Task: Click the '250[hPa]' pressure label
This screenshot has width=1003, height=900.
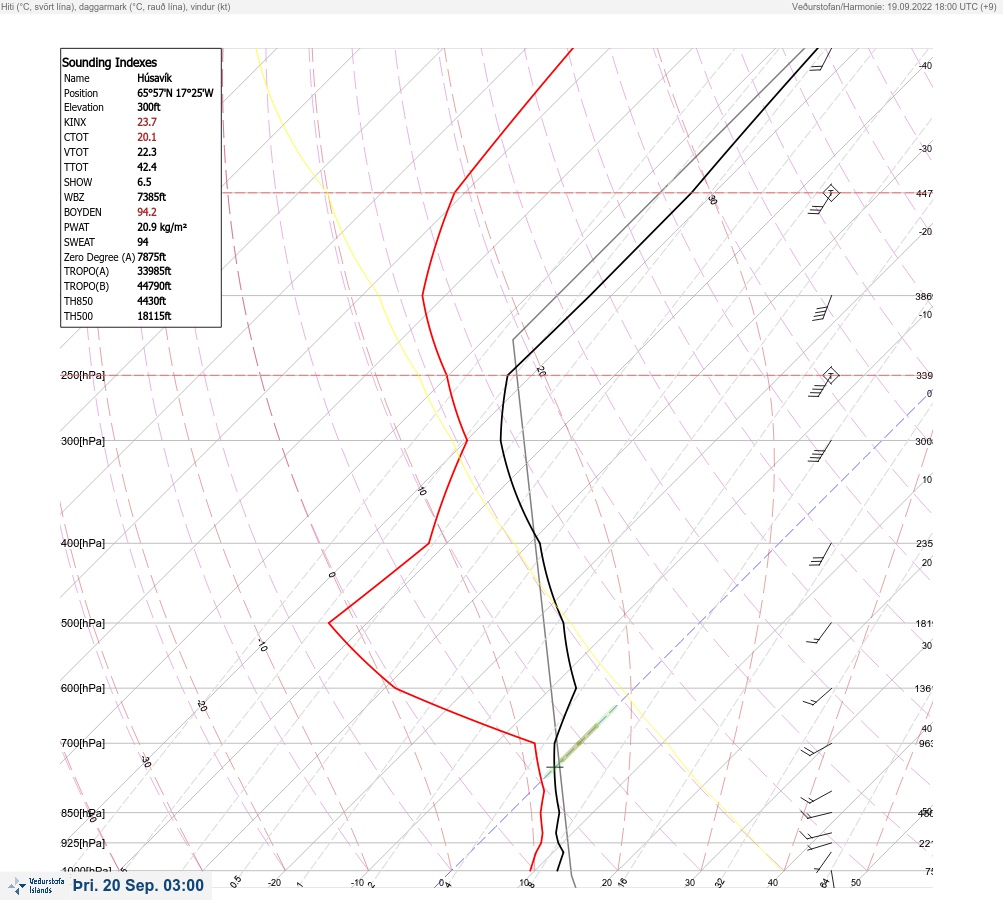Action: pos(83,375)
